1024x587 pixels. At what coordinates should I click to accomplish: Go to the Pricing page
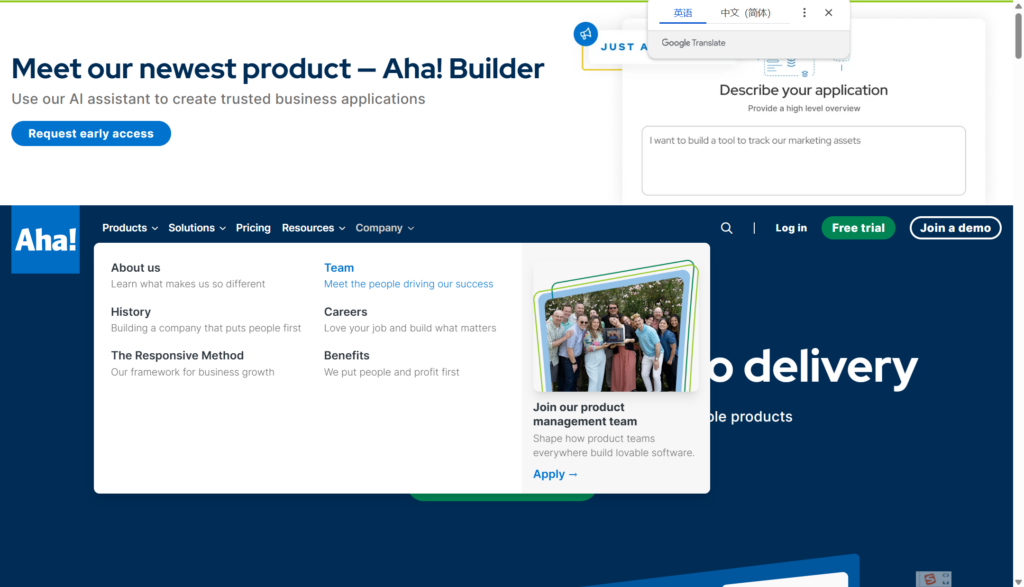pos(253,228)
